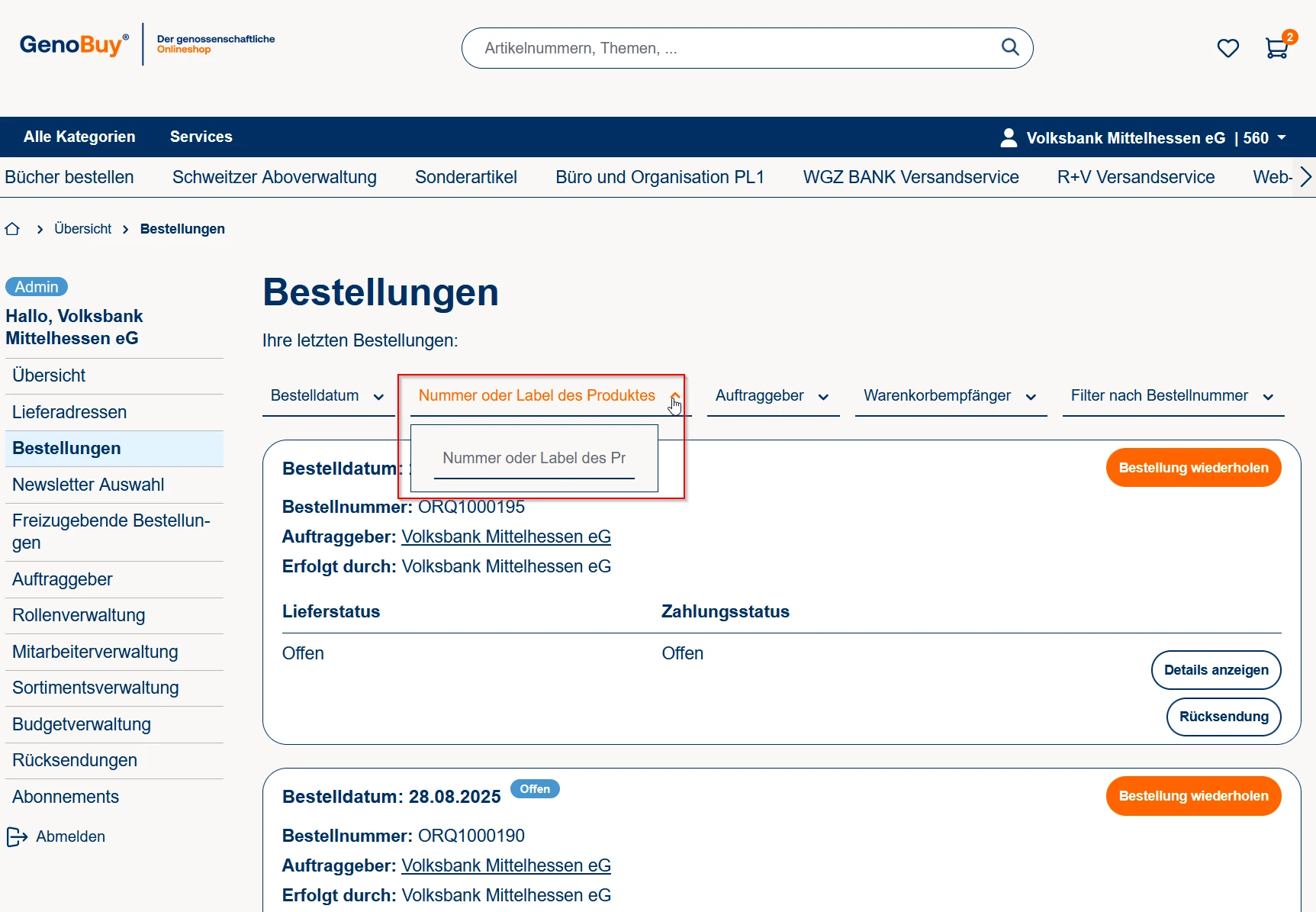1316x912 pixels.
Task: Expand the Warenkorbempfänger filter
Action: click(950, 396)
